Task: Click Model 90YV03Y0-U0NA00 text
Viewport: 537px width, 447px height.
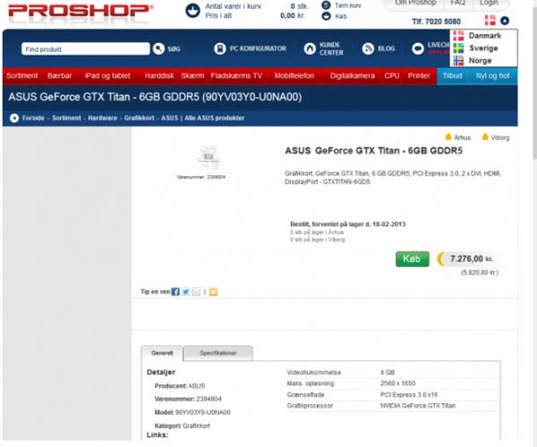Action: pos(192,412)
